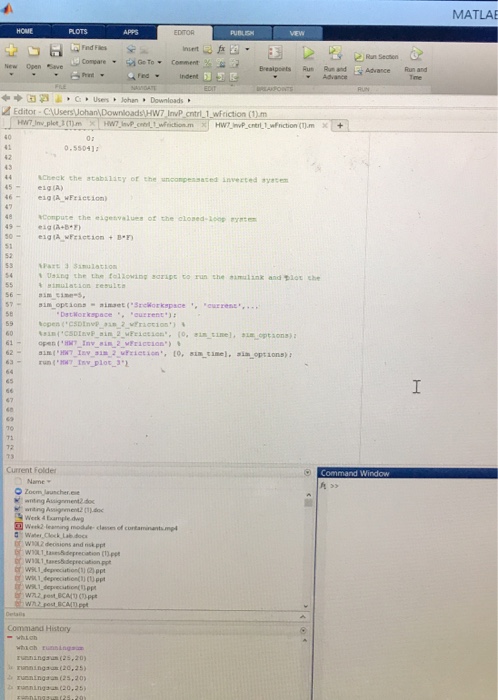
Task: Toggle breakpoint on line 63 run command
Action: point(19,362)
